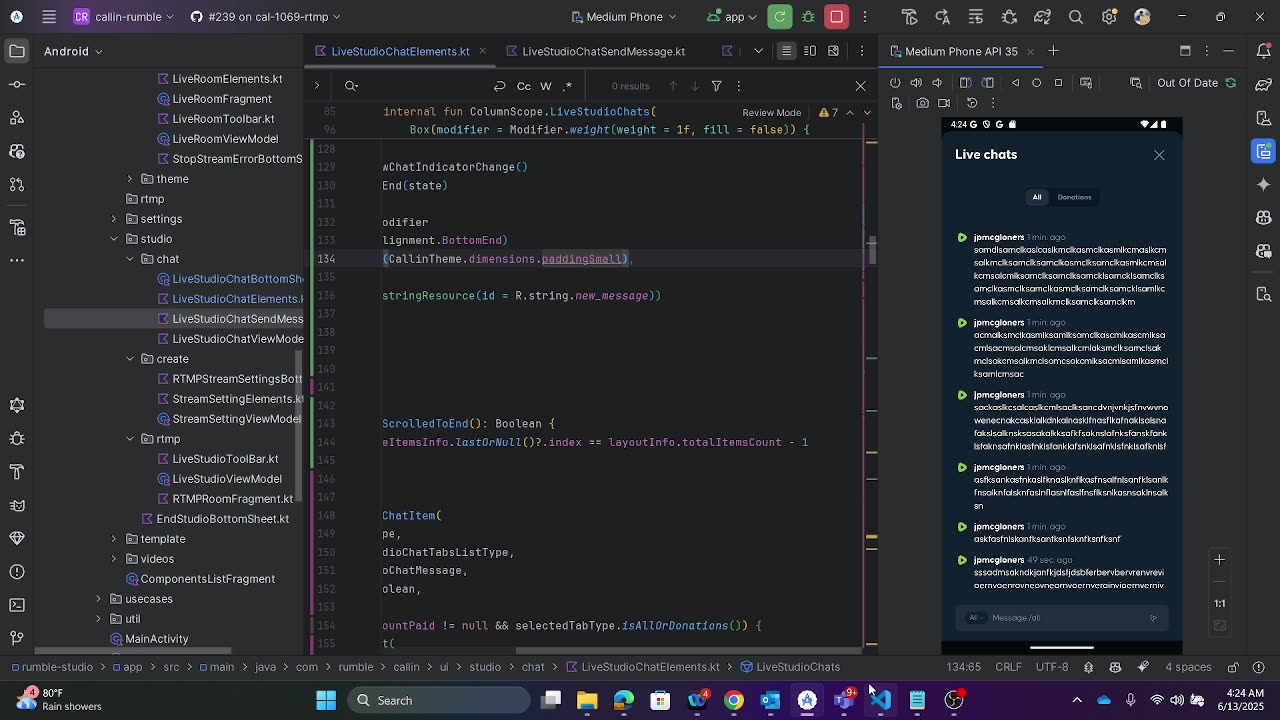
Task: Collapse the chat folder in project tree
Action: [x=130, y=259]
